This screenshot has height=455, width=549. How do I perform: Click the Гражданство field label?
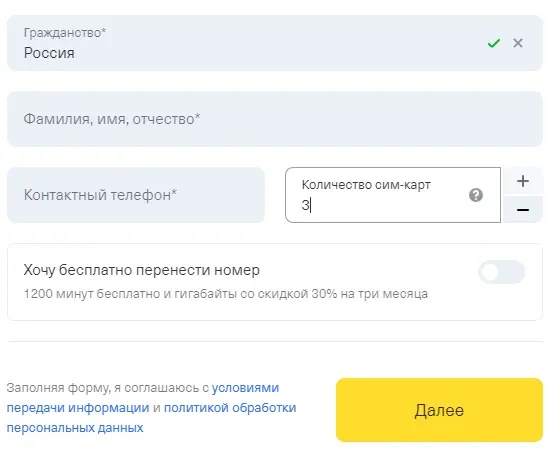[65, 33]
